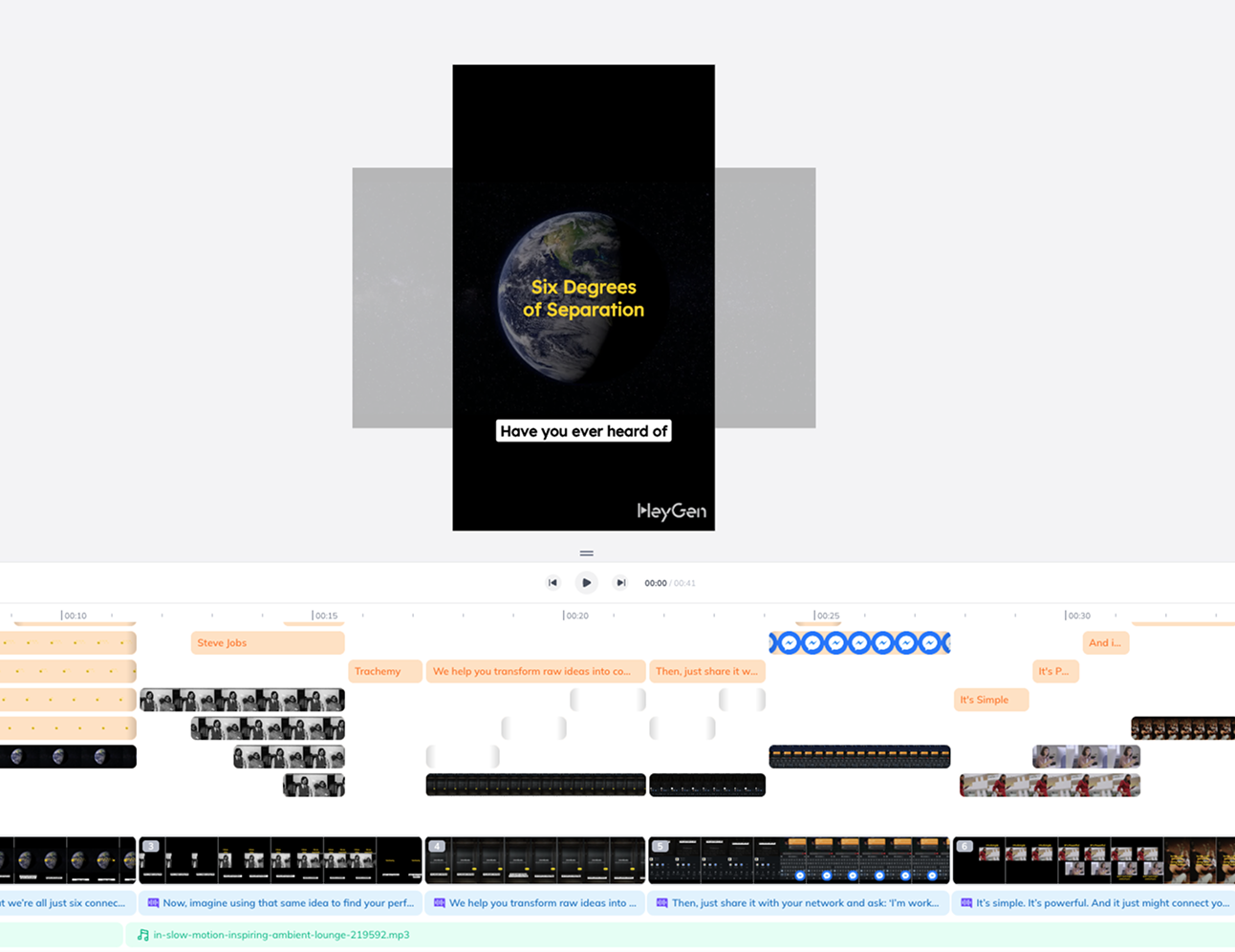
Task: Select scene 3 thumbnail strip
Action: click(x=280, y=860)
